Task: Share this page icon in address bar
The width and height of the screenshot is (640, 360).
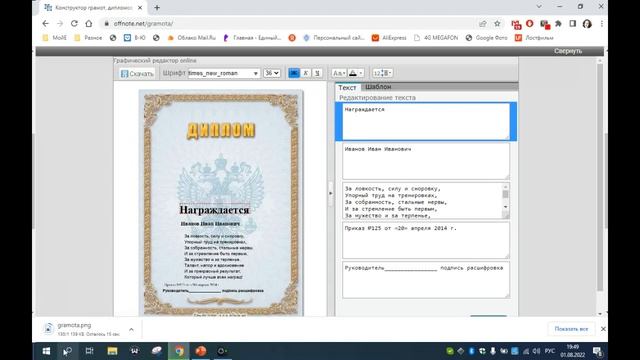Action: 483,24
